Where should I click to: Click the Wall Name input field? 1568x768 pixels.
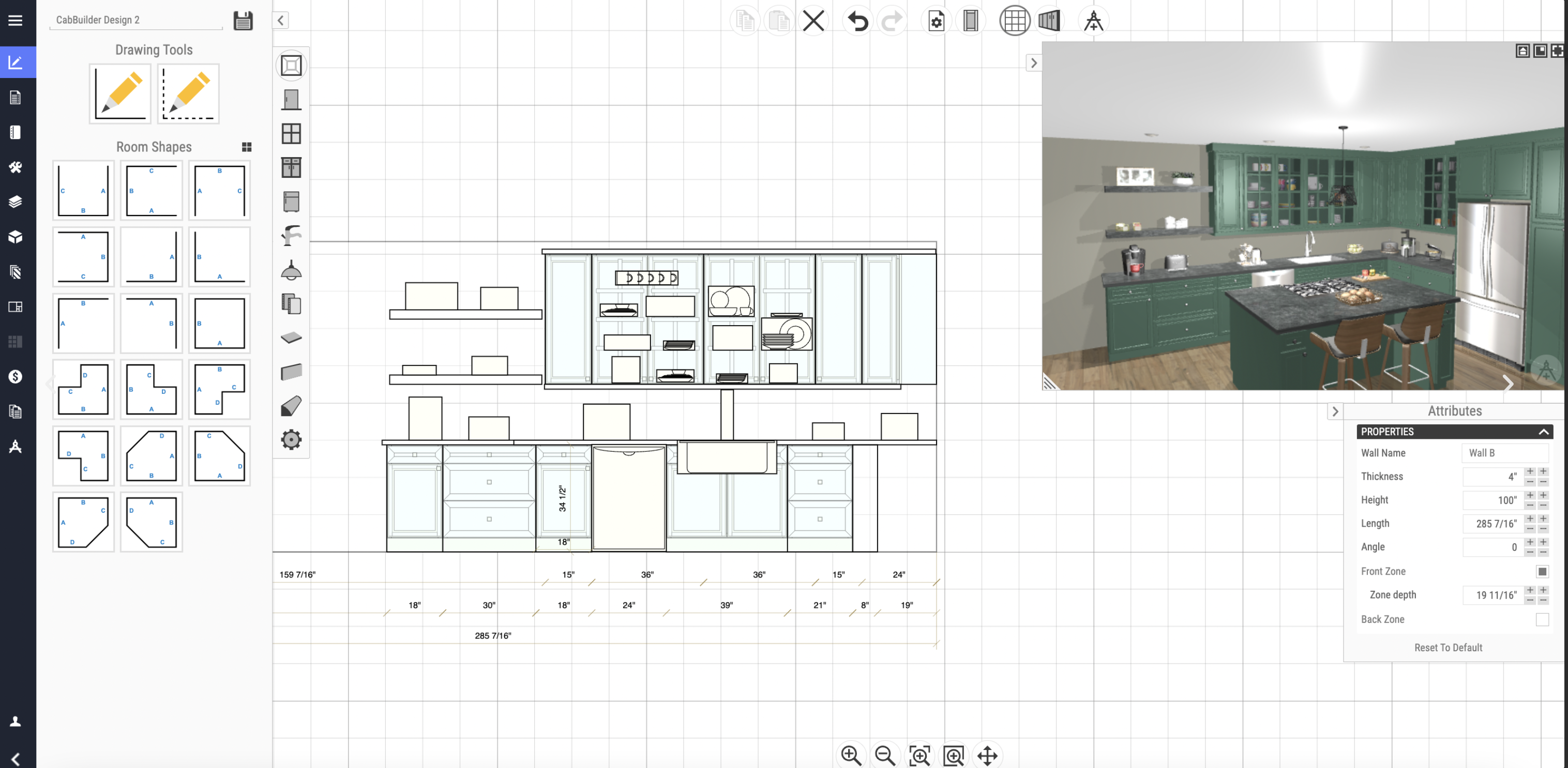point(1504,453)
